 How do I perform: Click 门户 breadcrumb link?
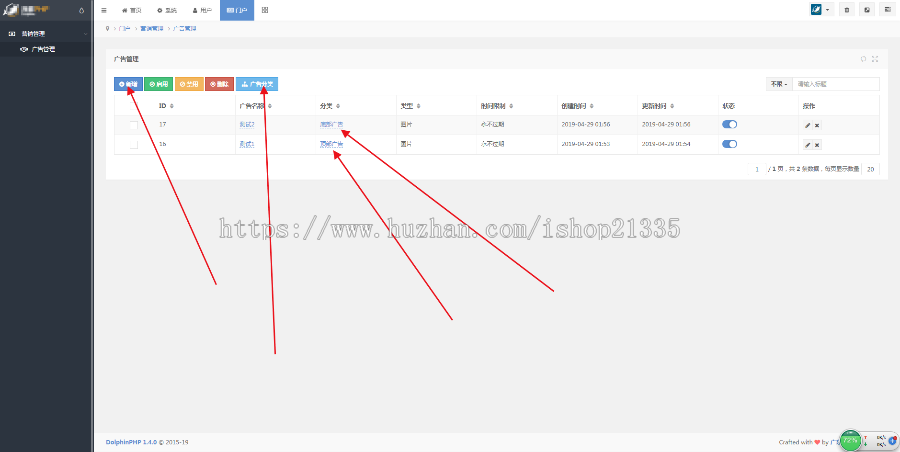tap(124, 28)
